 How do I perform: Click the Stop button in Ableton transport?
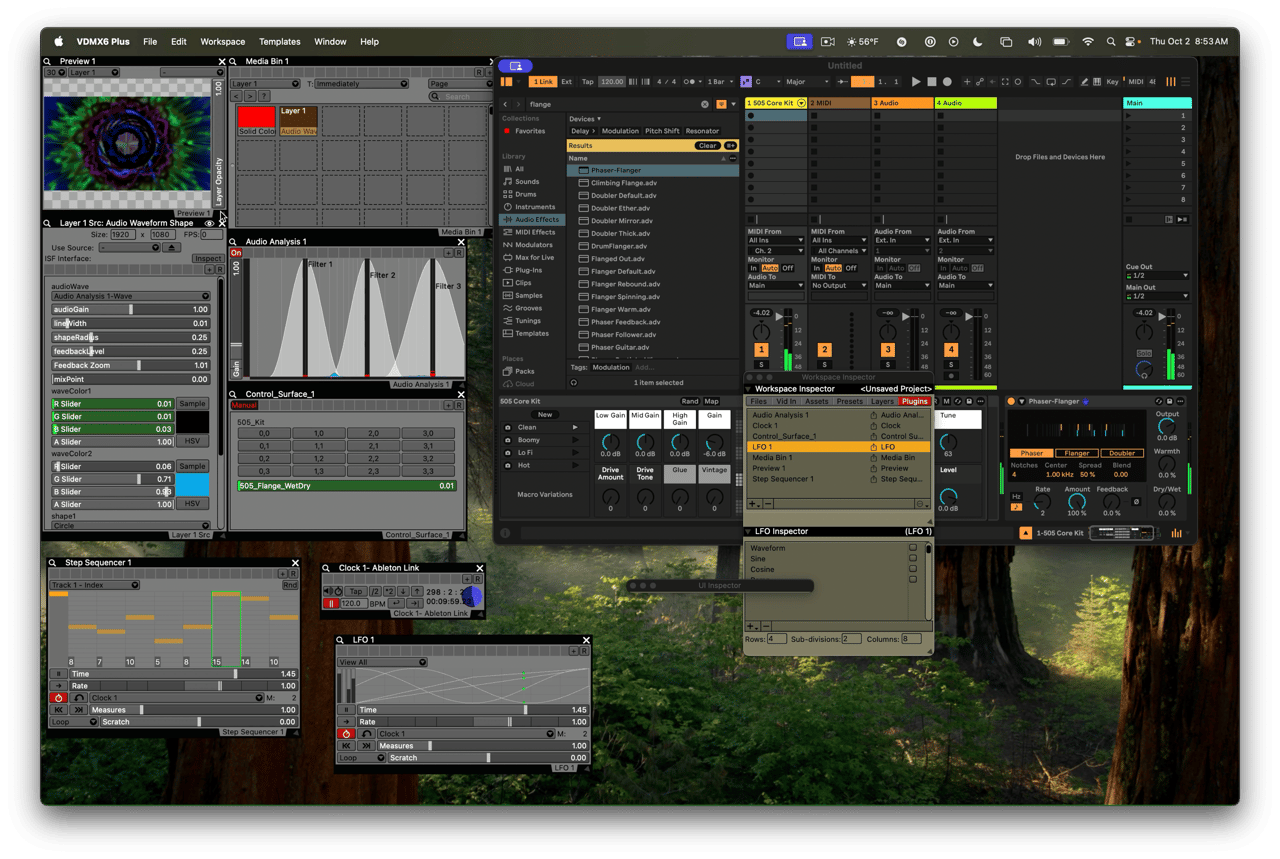931,82
